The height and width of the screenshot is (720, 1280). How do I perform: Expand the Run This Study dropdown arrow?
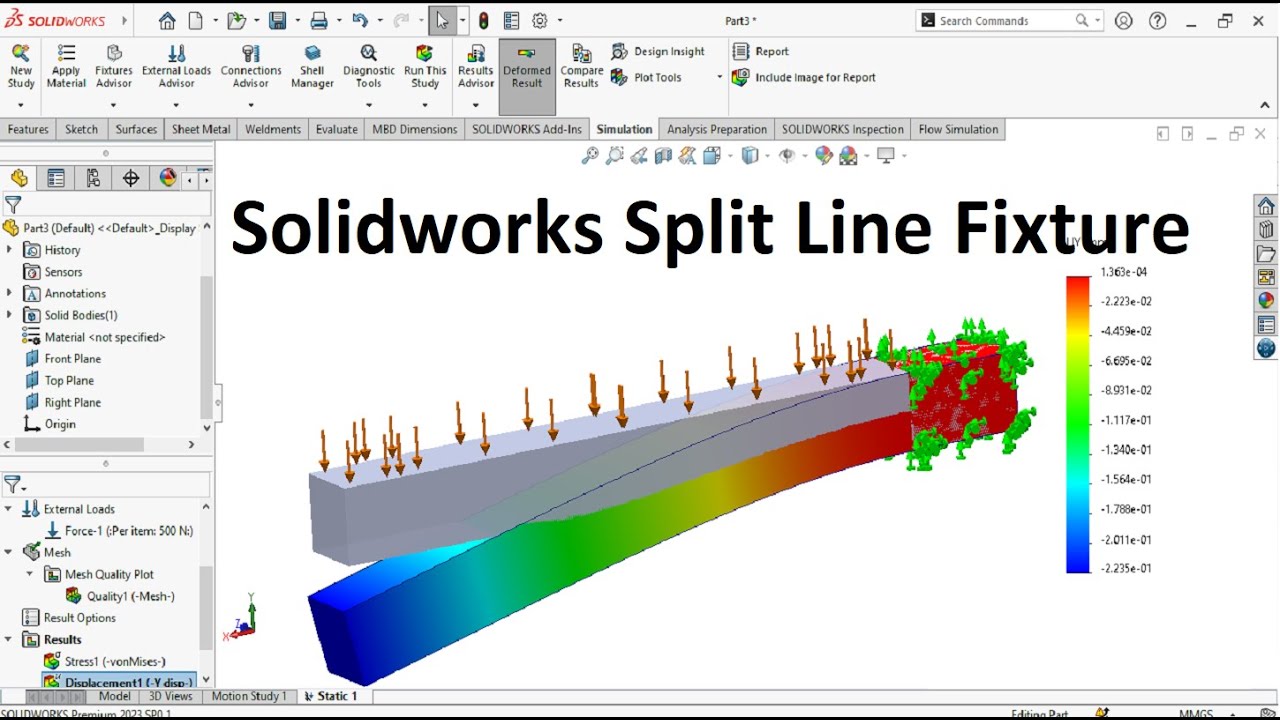coord(425,105)
